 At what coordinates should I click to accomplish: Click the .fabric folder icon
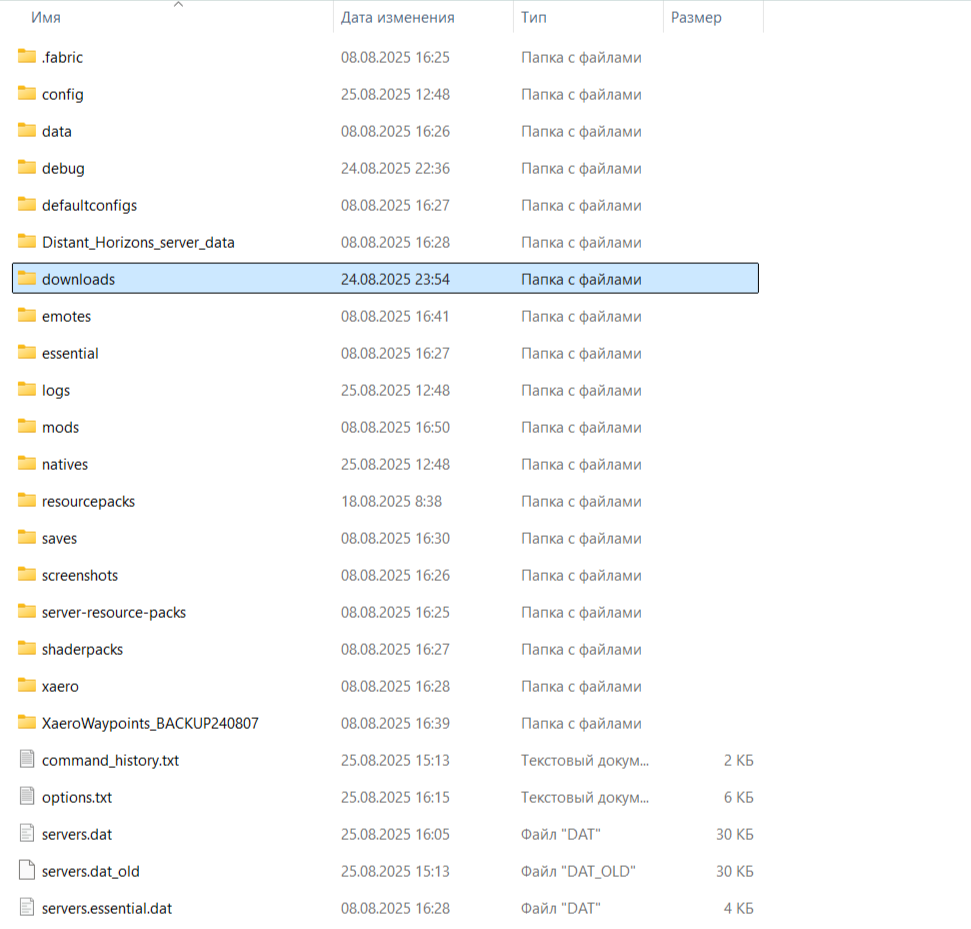(x=27, y=57)
